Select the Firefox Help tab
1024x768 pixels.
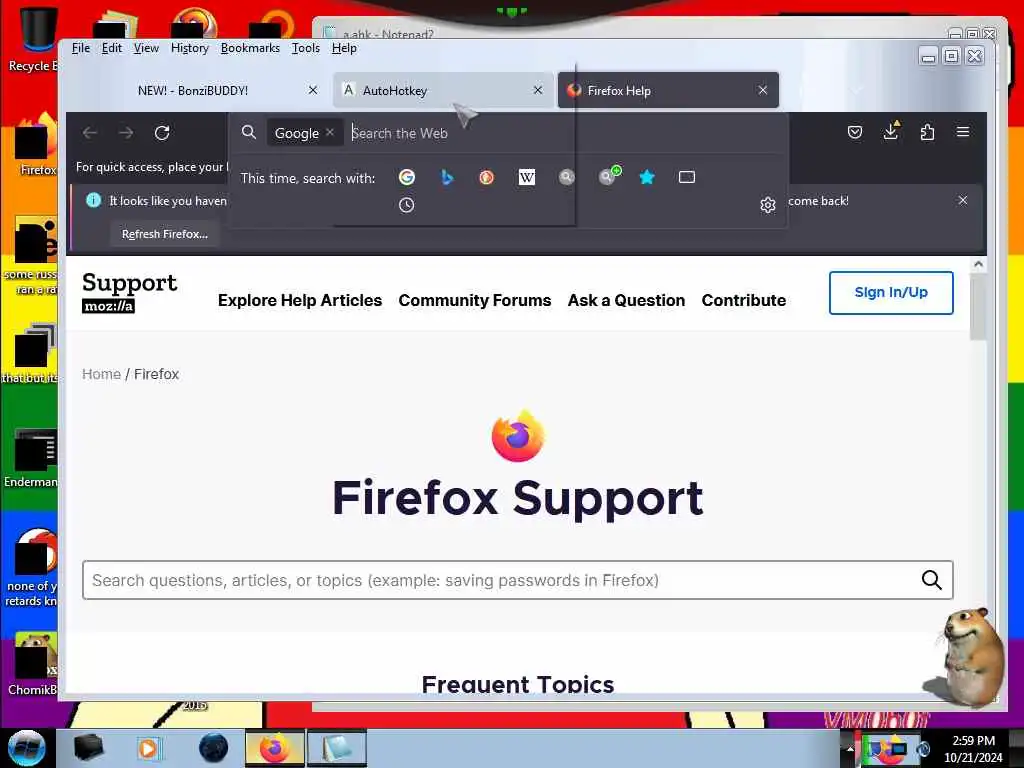(667, 90)
